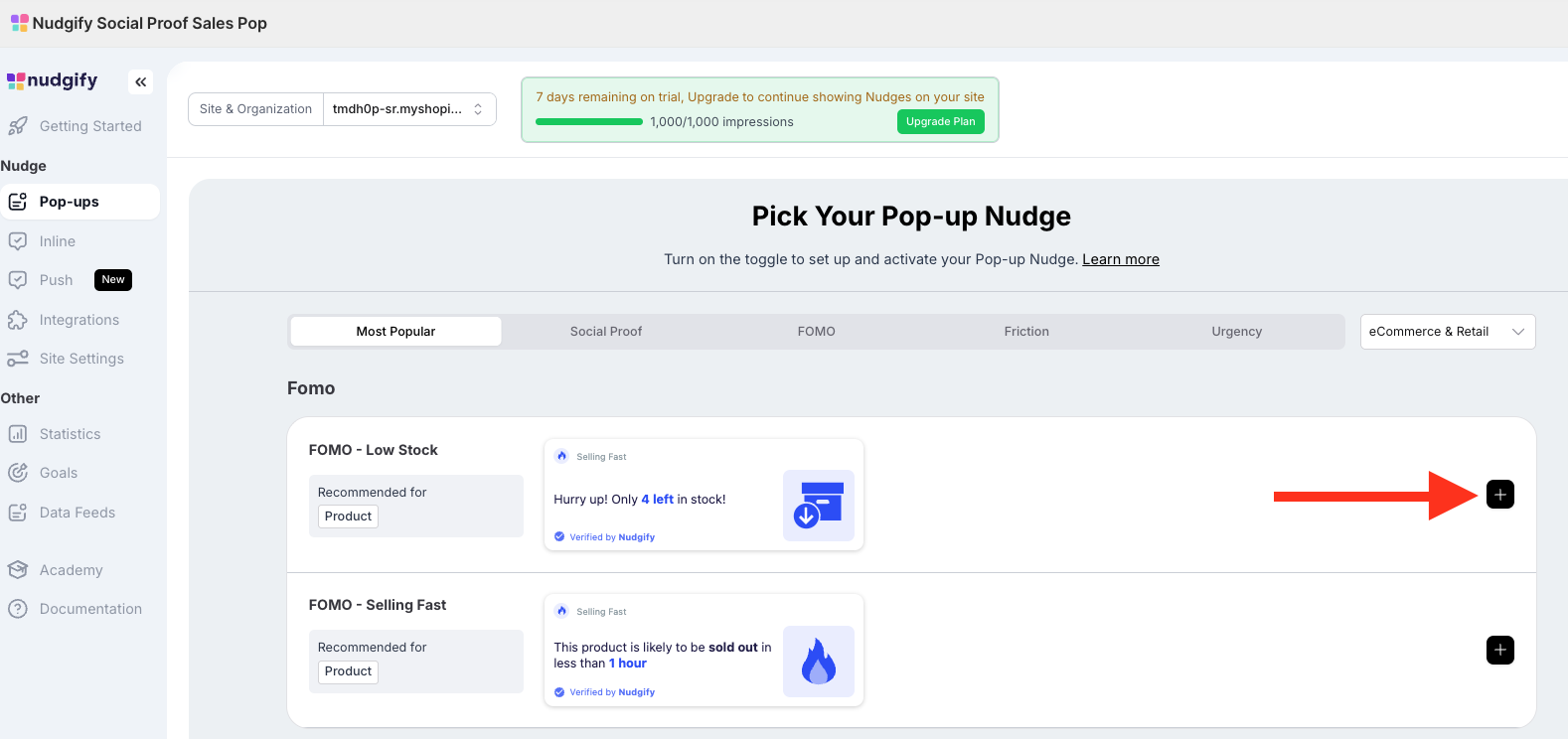Screen dimensions: 1568x739
Task: Open Pop-ups menu item
Action: (79, 202)
